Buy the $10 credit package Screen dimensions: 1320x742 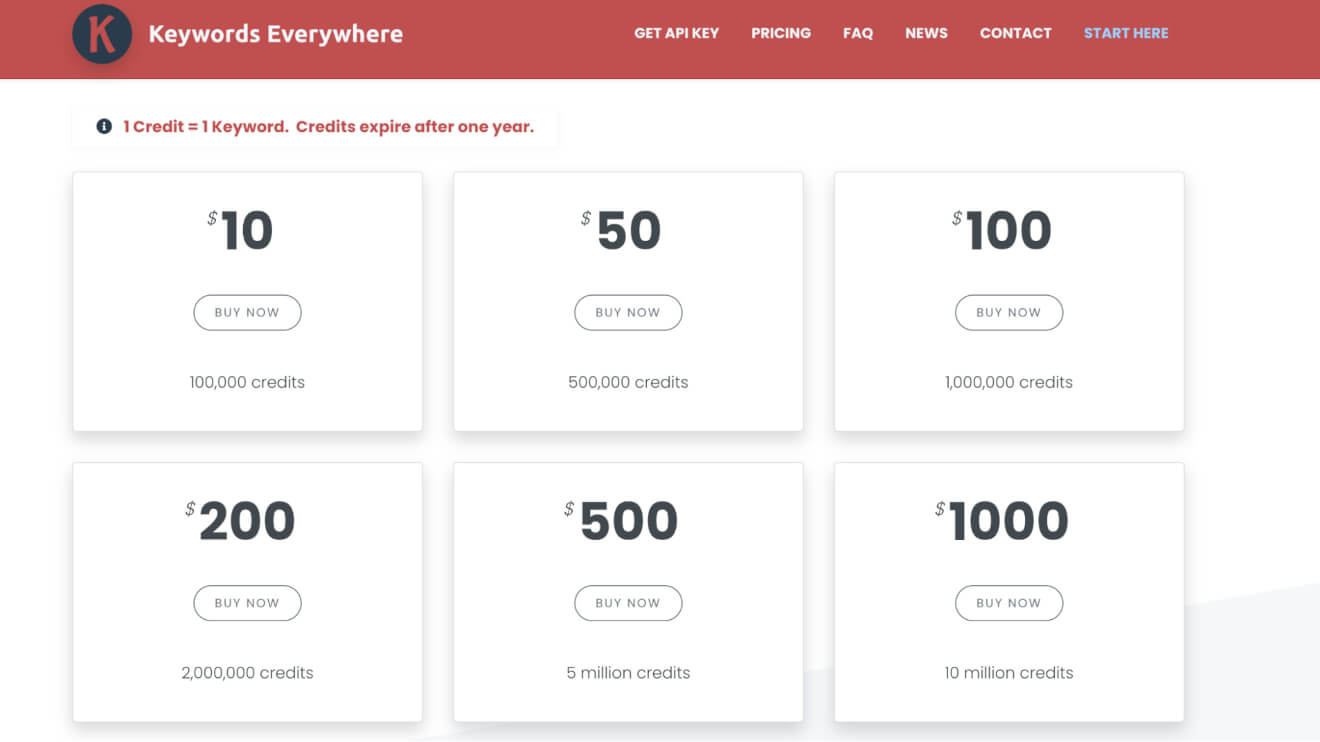point(247,312)
